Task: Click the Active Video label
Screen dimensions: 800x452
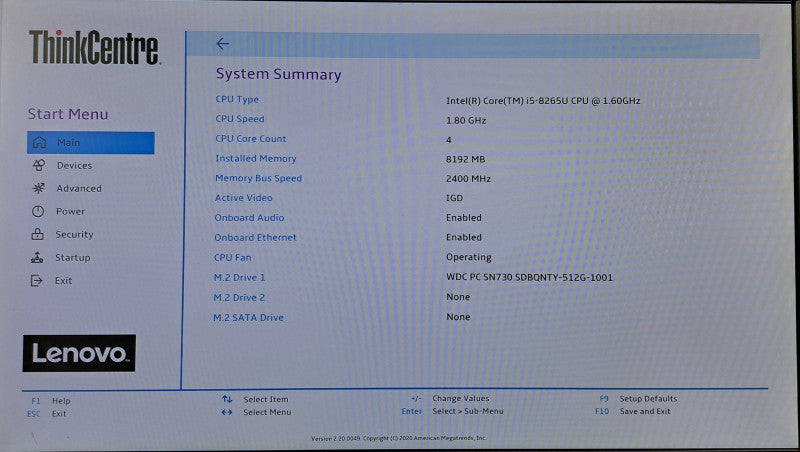Action: (x=243, y=198)
